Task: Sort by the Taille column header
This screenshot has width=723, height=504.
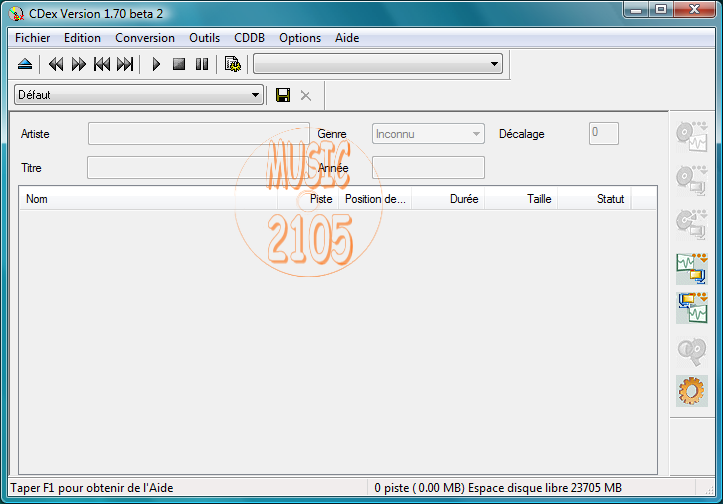Action: pos(522,199)
